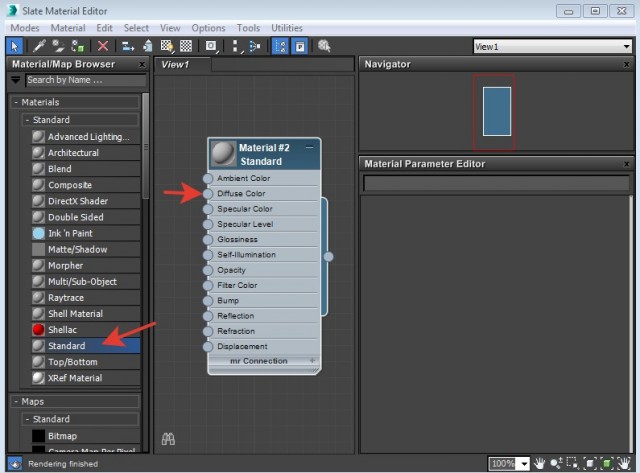
Task: Collapse the Standard maps subgroup
Action: 27,419
